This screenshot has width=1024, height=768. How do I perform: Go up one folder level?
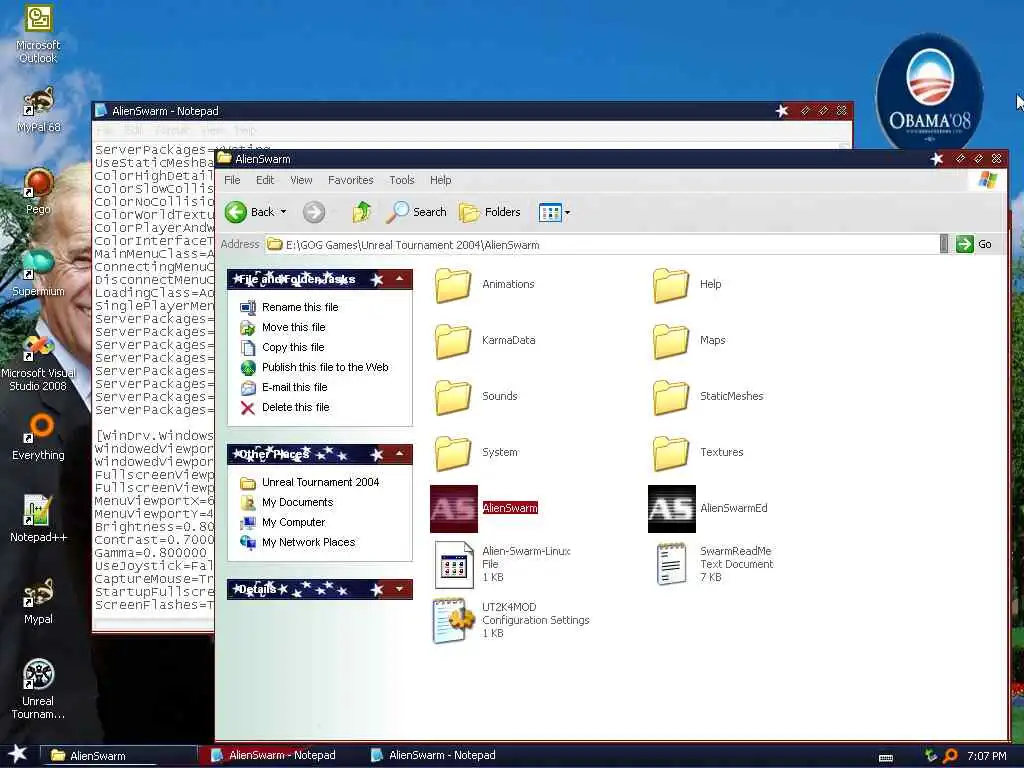coord(361,212)
